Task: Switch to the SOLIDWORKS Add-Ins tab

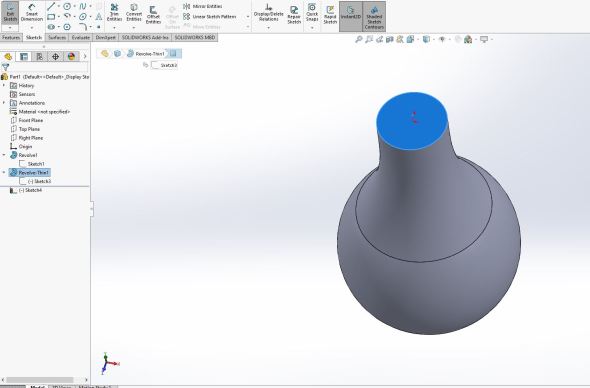Action: 145,38
